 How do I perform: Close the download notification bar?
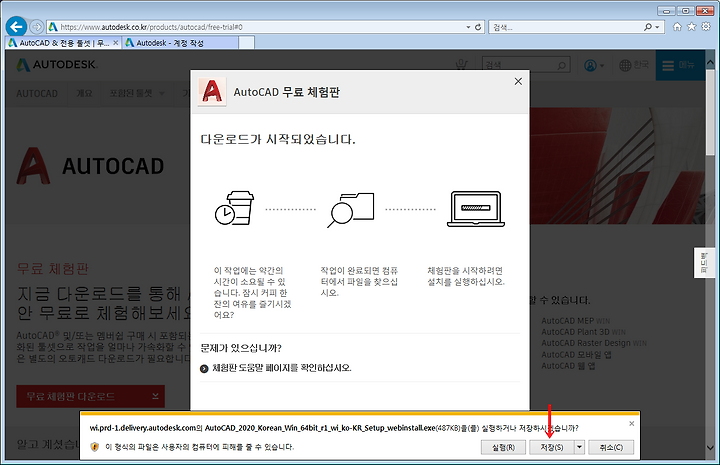tap(631, 423)
